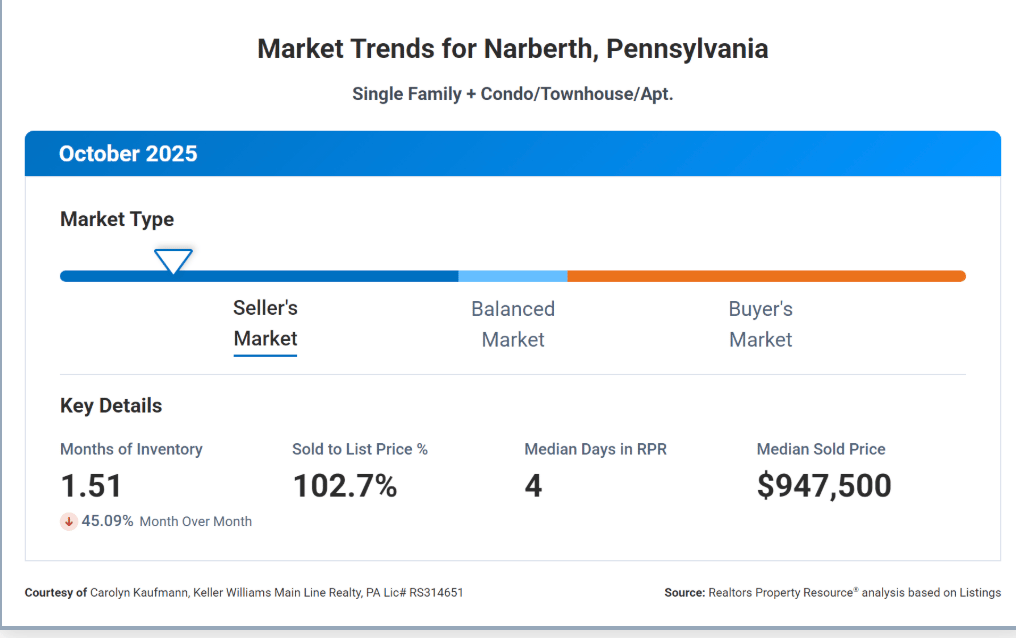Click the Months of Inventory label
This screenshot has height=638, width=1016.
[x=131, y=449]
